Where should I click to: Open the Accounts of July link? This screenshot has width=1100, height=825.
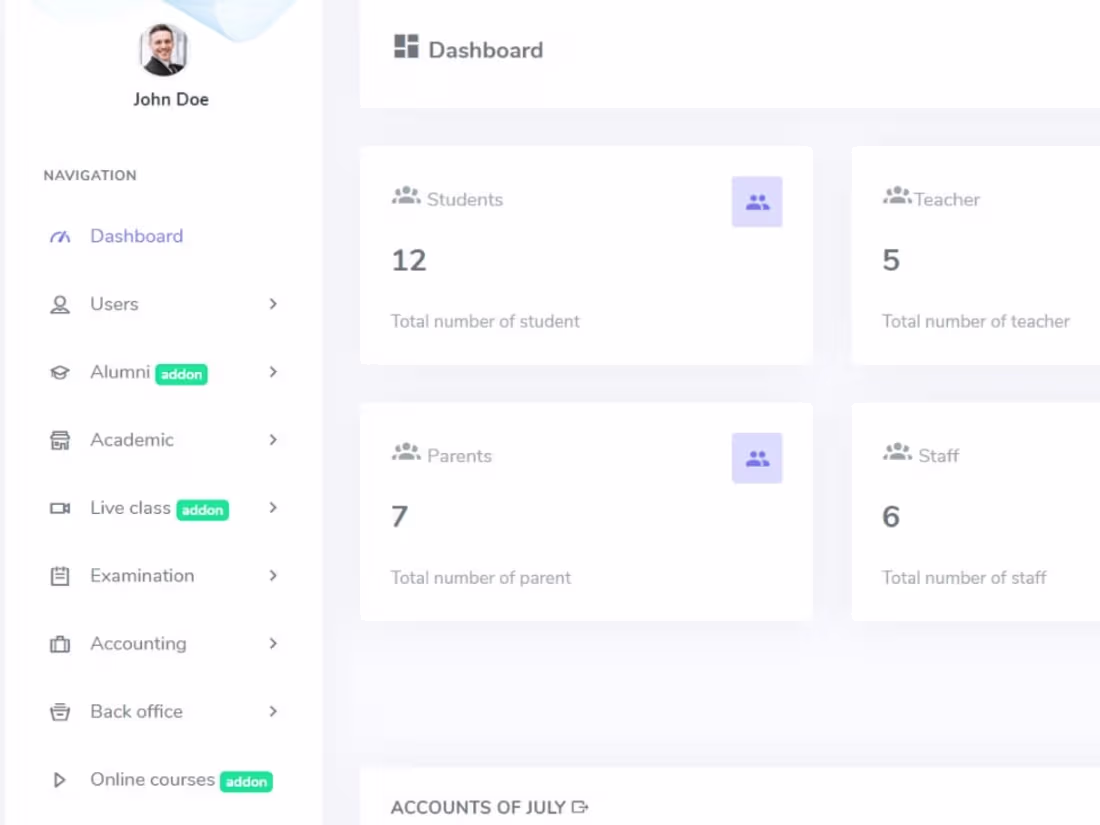pyautogui.click(x=478, y=807)
